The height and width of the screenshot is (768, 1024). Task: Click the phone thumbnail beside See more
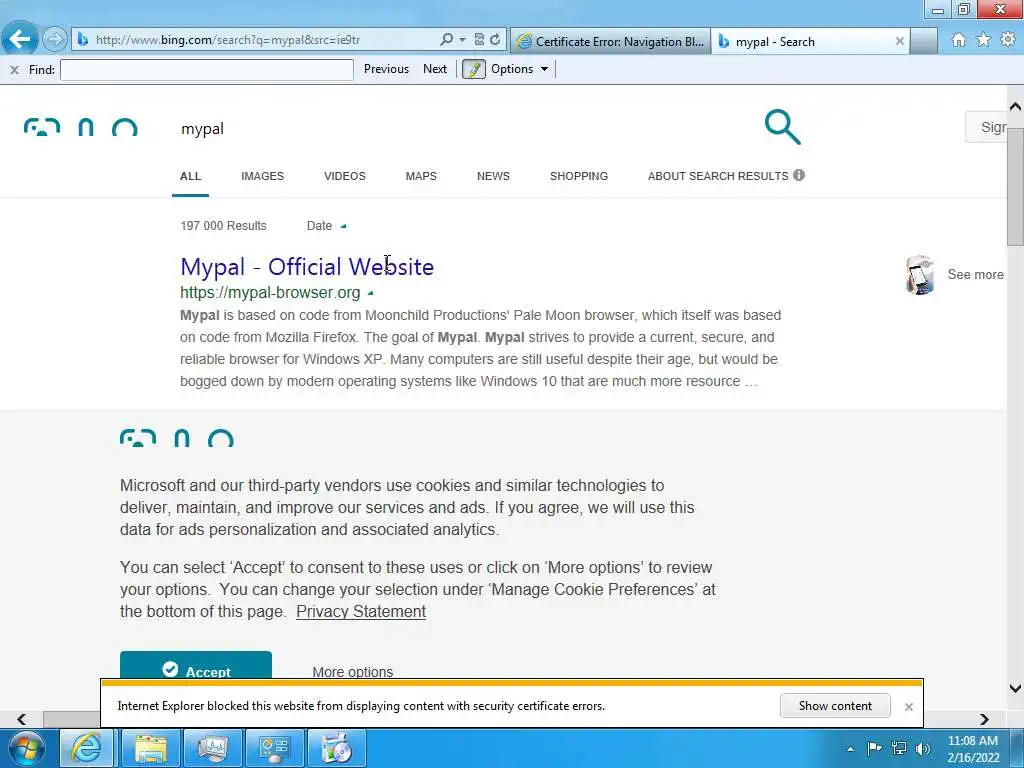pos(920,275)
